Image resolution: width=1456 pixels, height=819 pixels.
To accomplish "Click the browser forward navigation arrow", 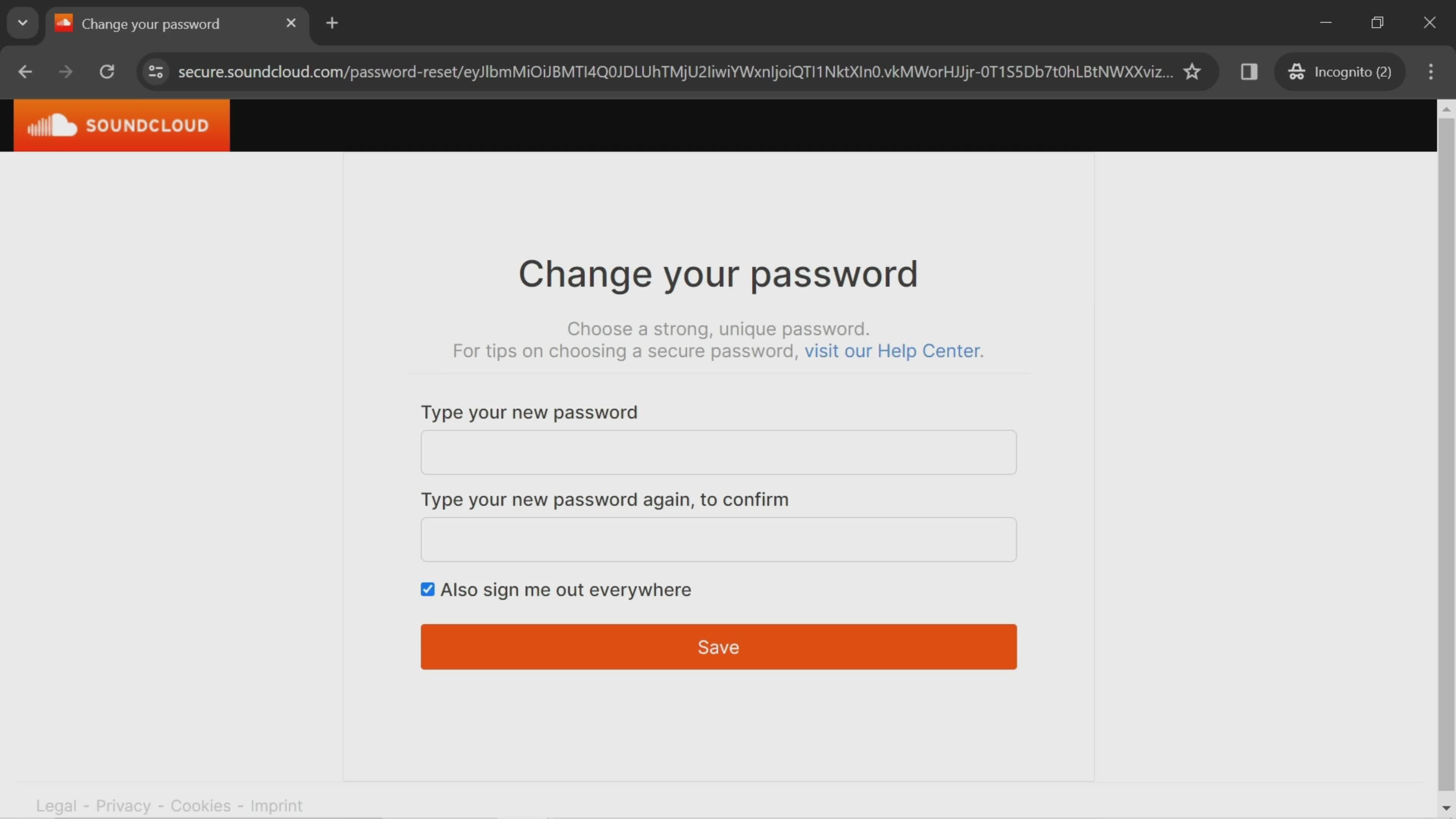I will pyautogui.click(x=64, y=71).
